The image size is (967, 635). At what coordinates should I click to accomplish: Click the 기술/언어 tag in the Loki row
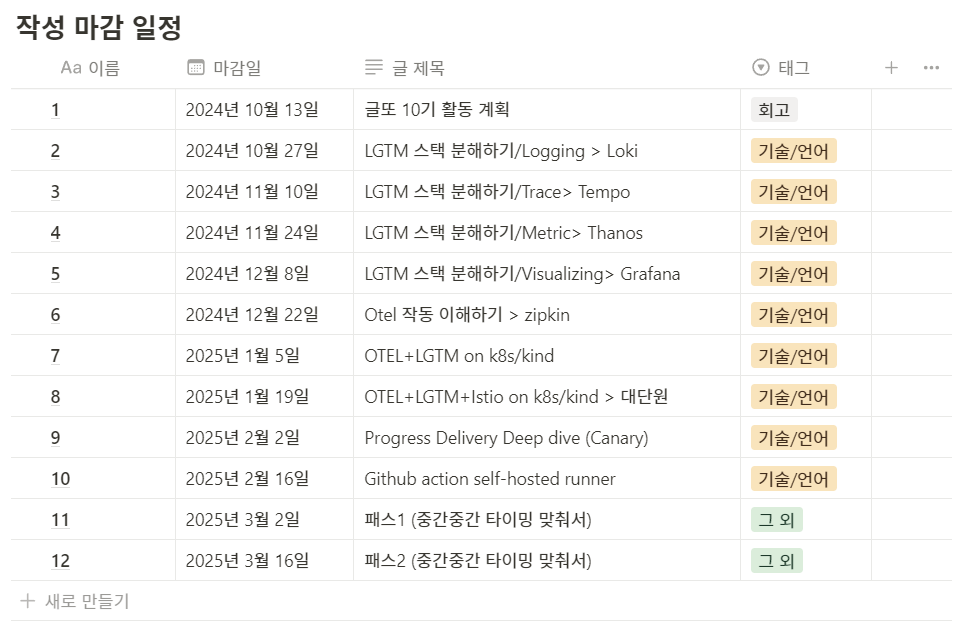pyautogui.click(x=793, y=151)
